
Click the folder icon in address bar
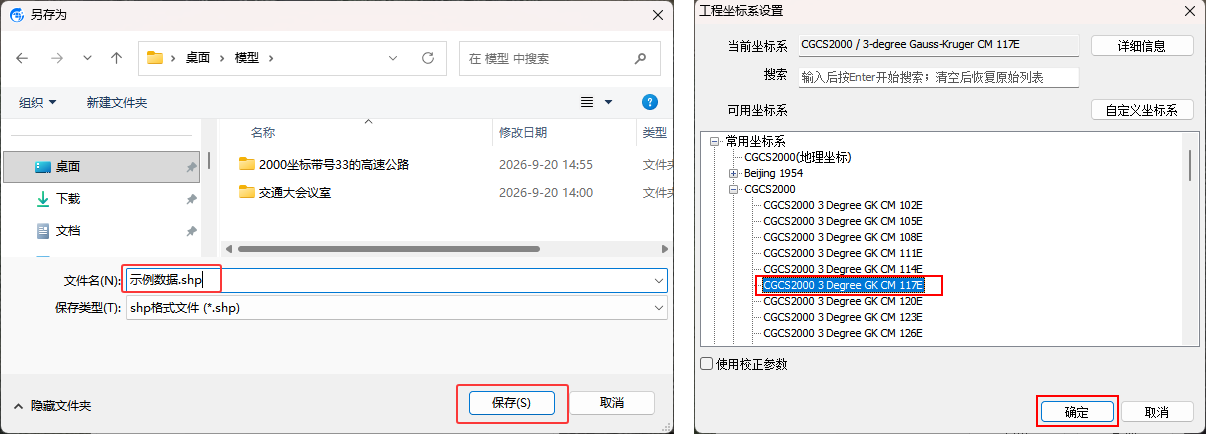(155, 58)
